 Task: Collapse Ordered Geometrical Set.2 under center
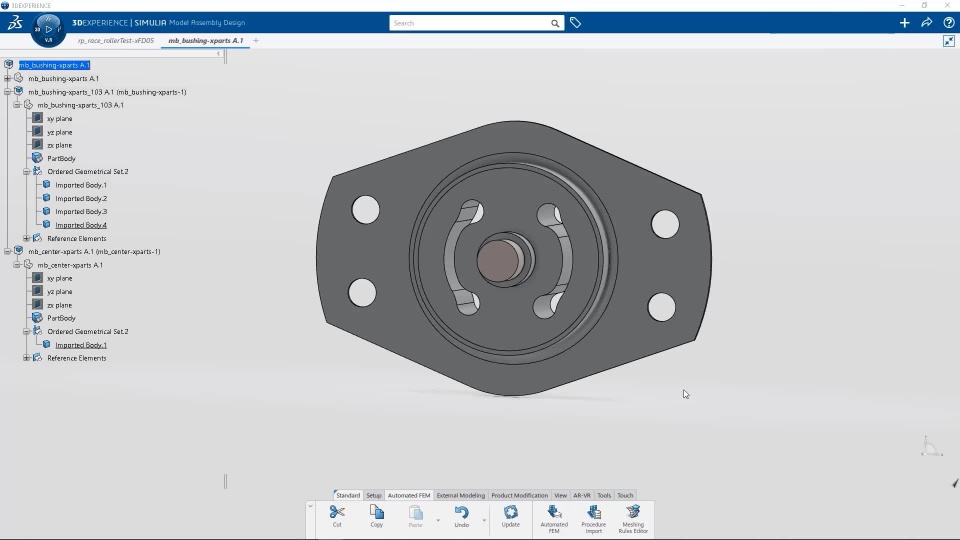tap(26, 332)
